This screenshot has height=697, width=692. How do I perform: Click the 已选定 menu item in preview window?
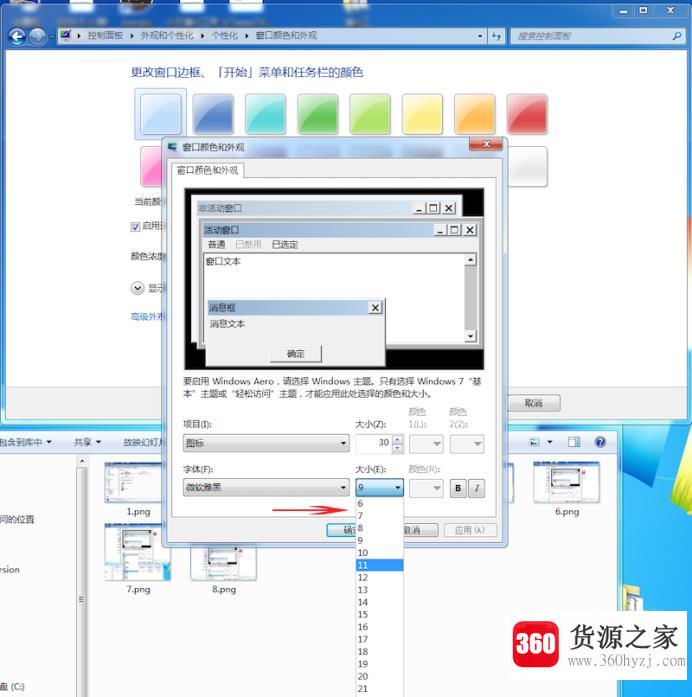point(285,244)
